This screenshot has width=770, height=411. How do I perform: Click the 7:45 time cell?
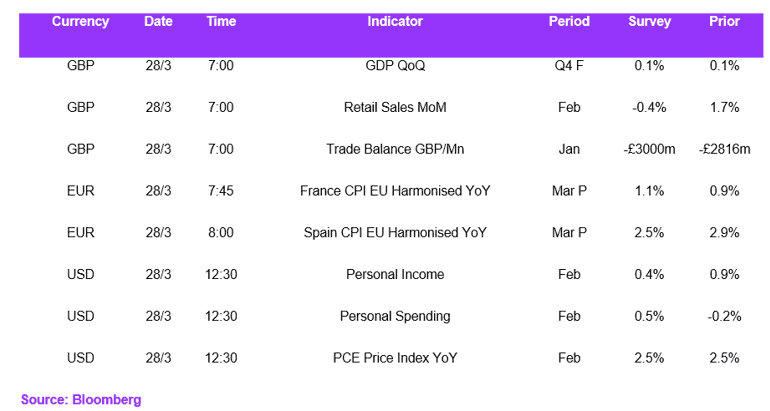tap(221, 191)
